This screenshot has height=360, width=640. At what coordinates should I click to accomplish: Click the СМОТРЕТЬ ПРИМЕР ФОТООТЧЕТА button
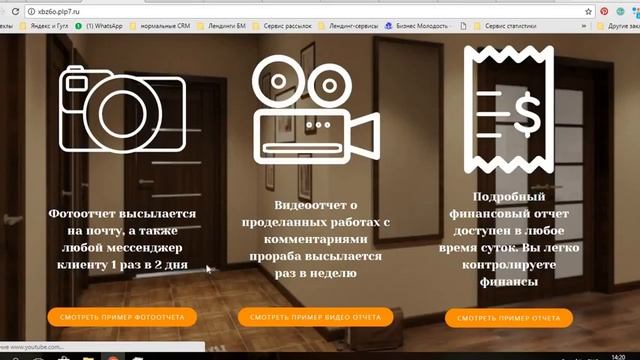[122, 317]
